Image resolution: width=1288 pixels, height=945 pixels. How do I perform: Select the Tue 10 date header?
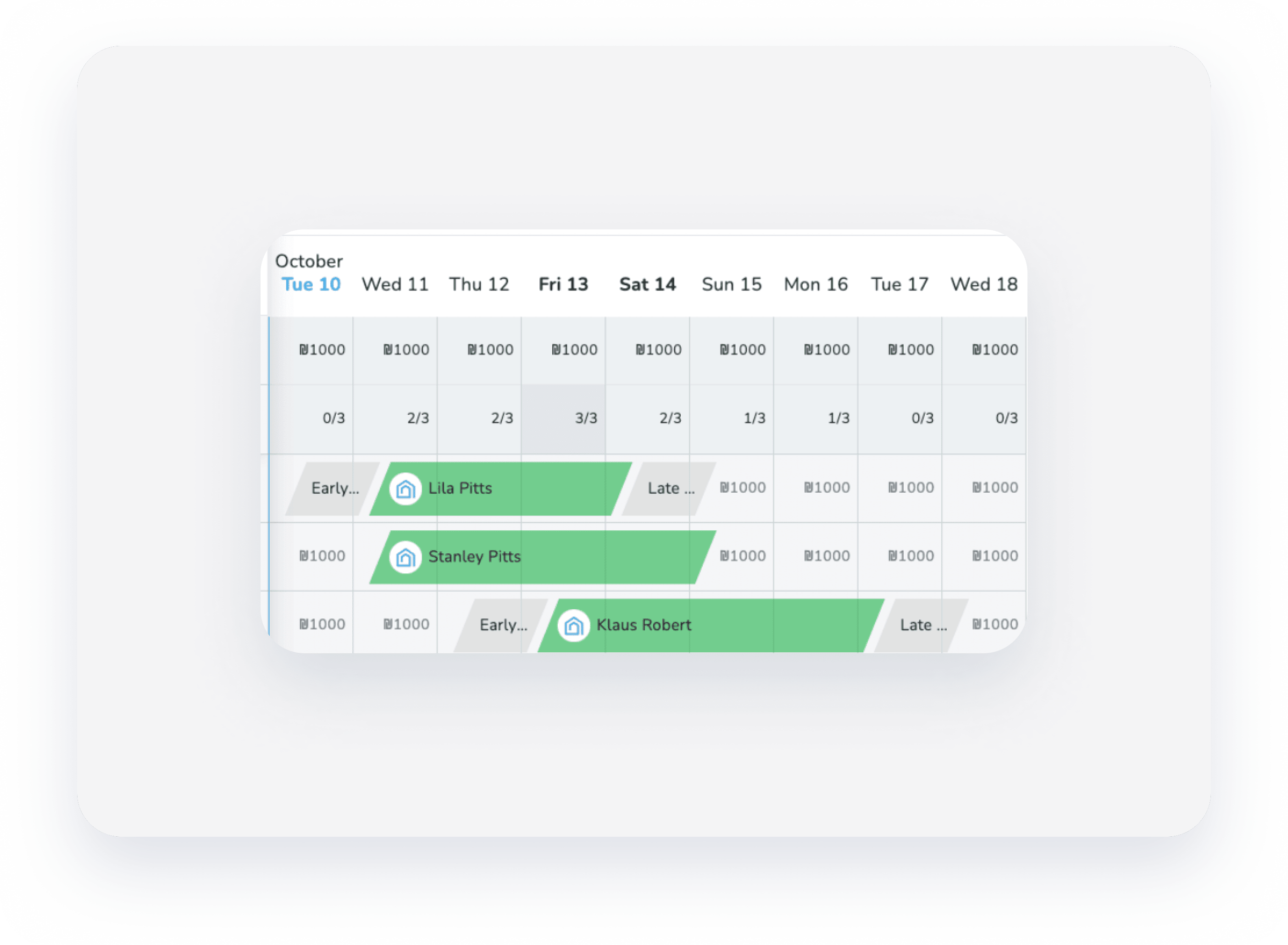[311, 284]
